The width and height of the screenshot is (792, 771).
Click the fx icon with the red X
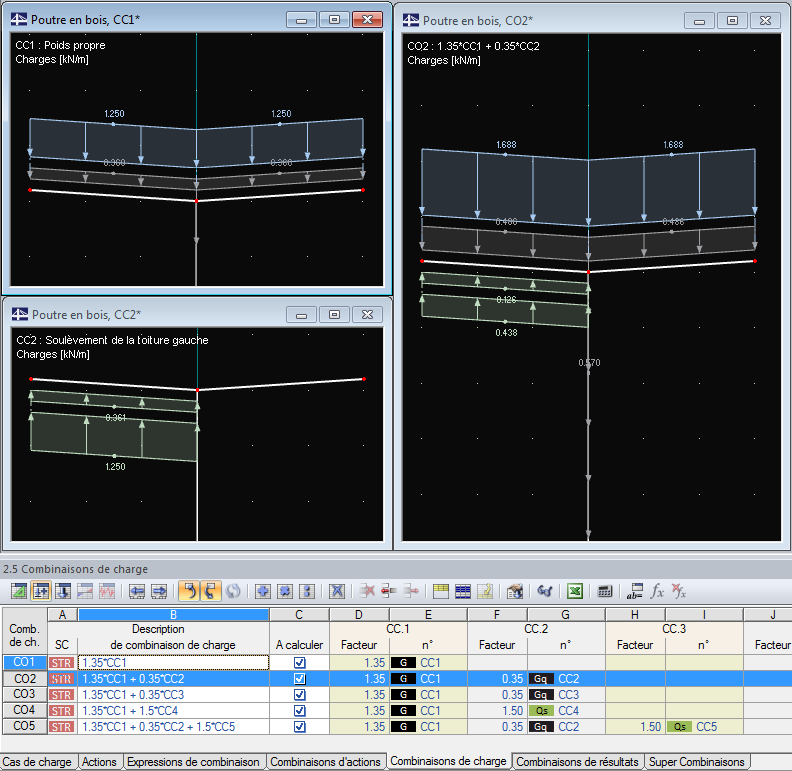(x=679, y=591)
